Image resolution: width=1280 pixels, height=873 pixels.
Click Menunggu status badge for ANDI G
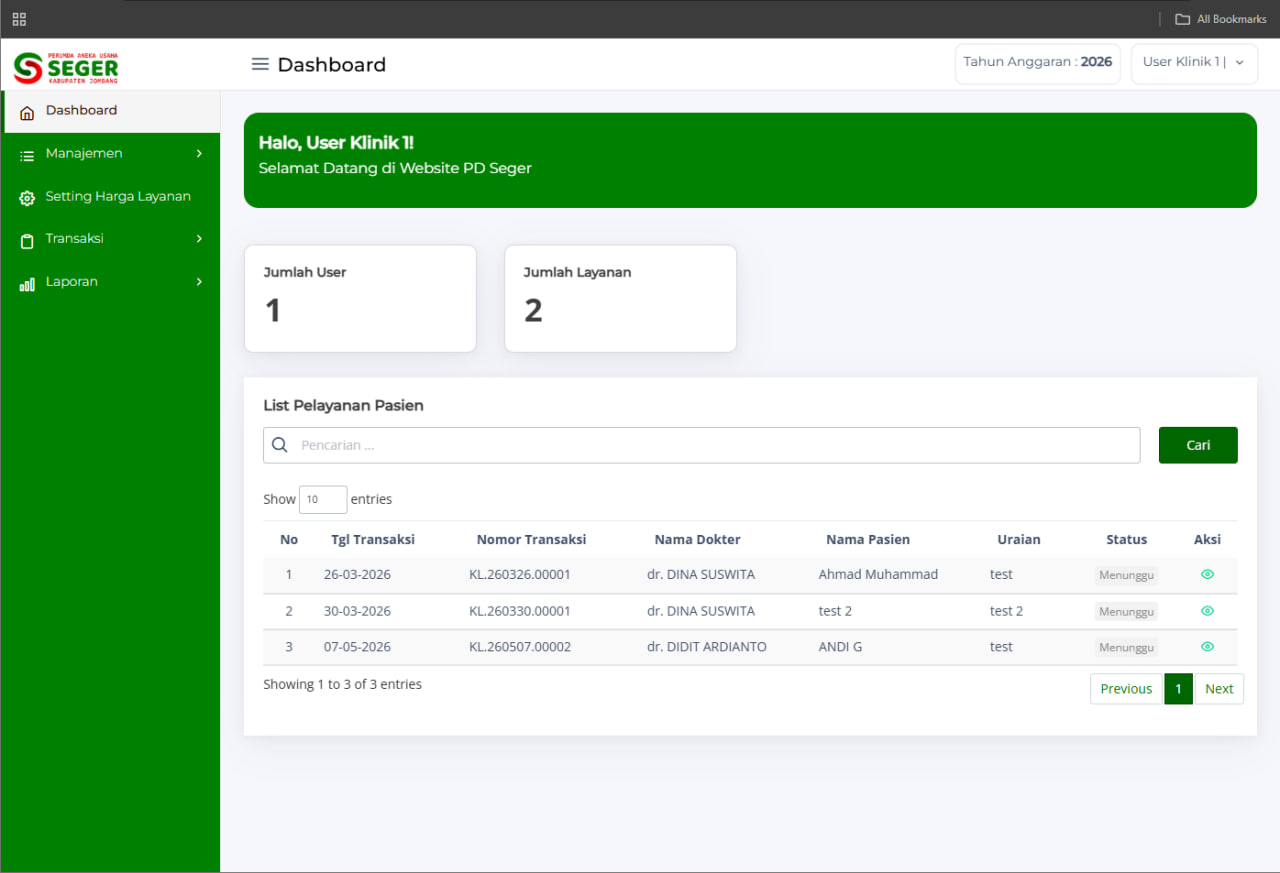coord(1126,647)
